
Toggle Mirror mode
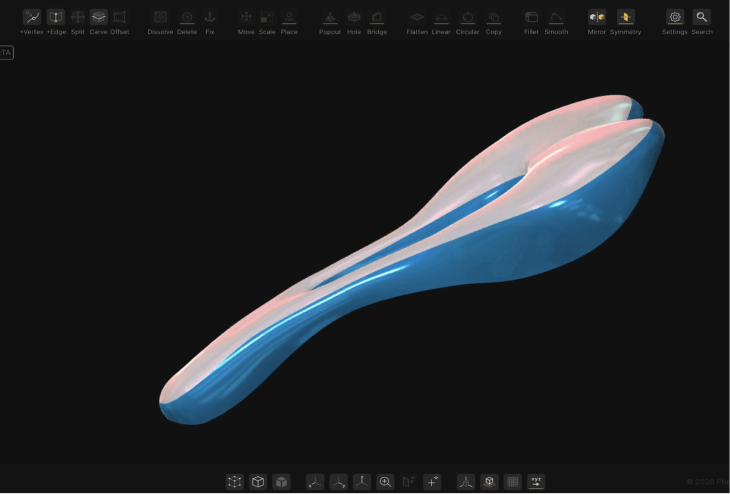(x=597, y=18)
